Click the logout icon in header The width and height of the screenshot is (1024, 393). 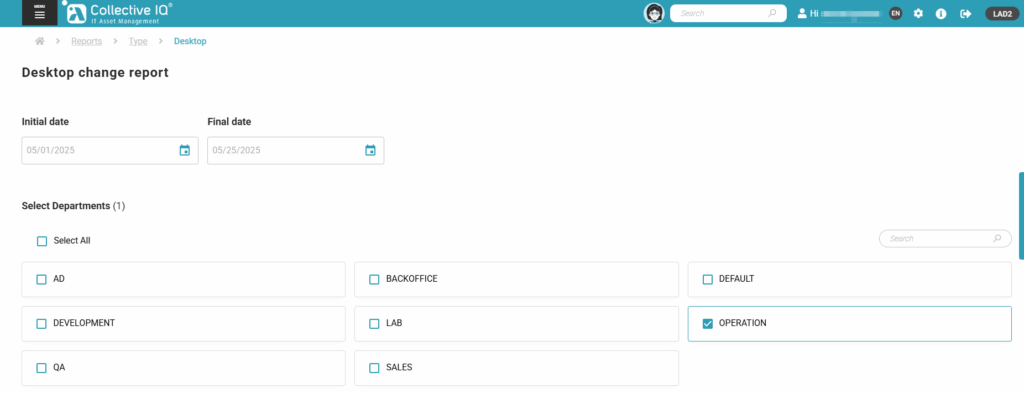click(x=966, y=13)
